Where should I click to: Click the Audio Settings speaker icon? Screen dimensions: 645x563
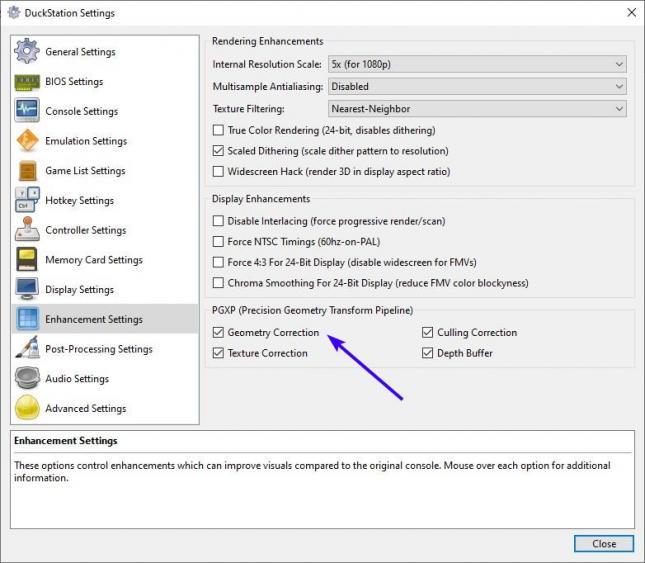click(x=27, y=378)
